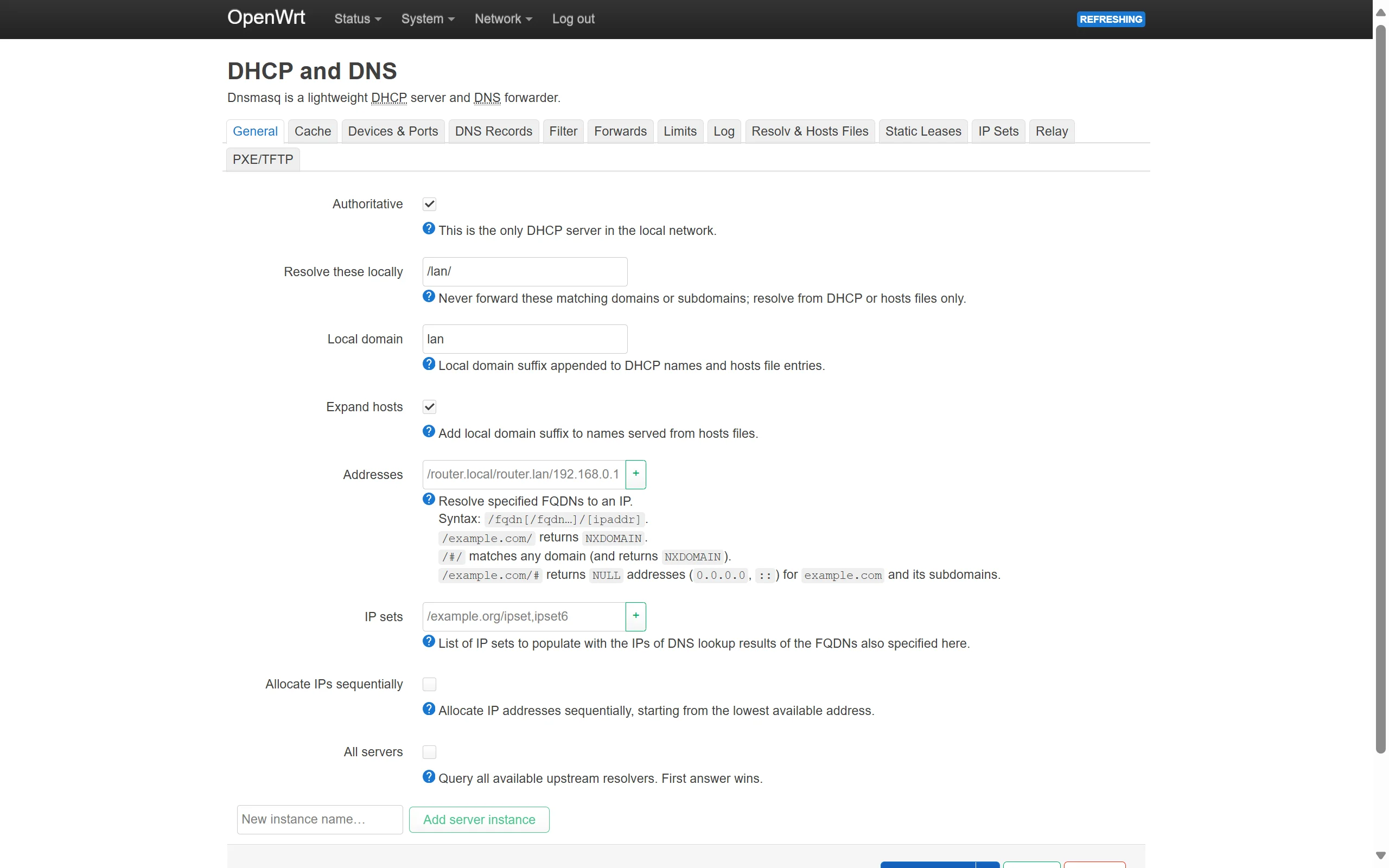Click the DHCP abbreviation in description
This screenshot has width=1389, height=868.
tap(388, 98)
